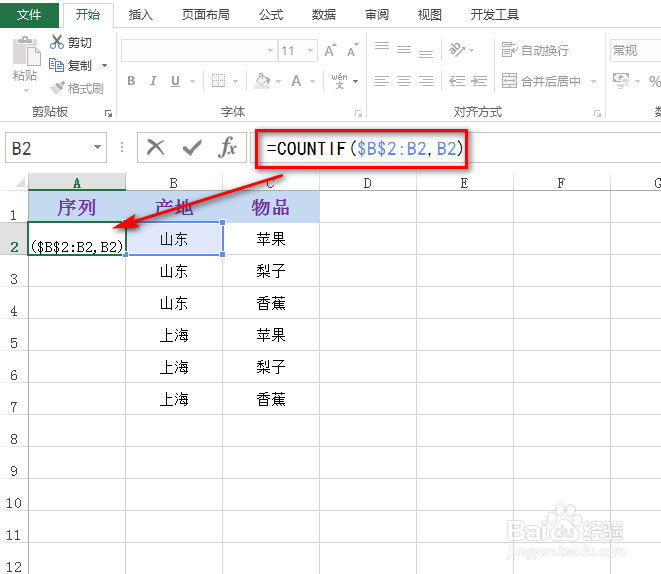Toggle italic formatting
Viewport: 661px width, 574px height.
153,80
